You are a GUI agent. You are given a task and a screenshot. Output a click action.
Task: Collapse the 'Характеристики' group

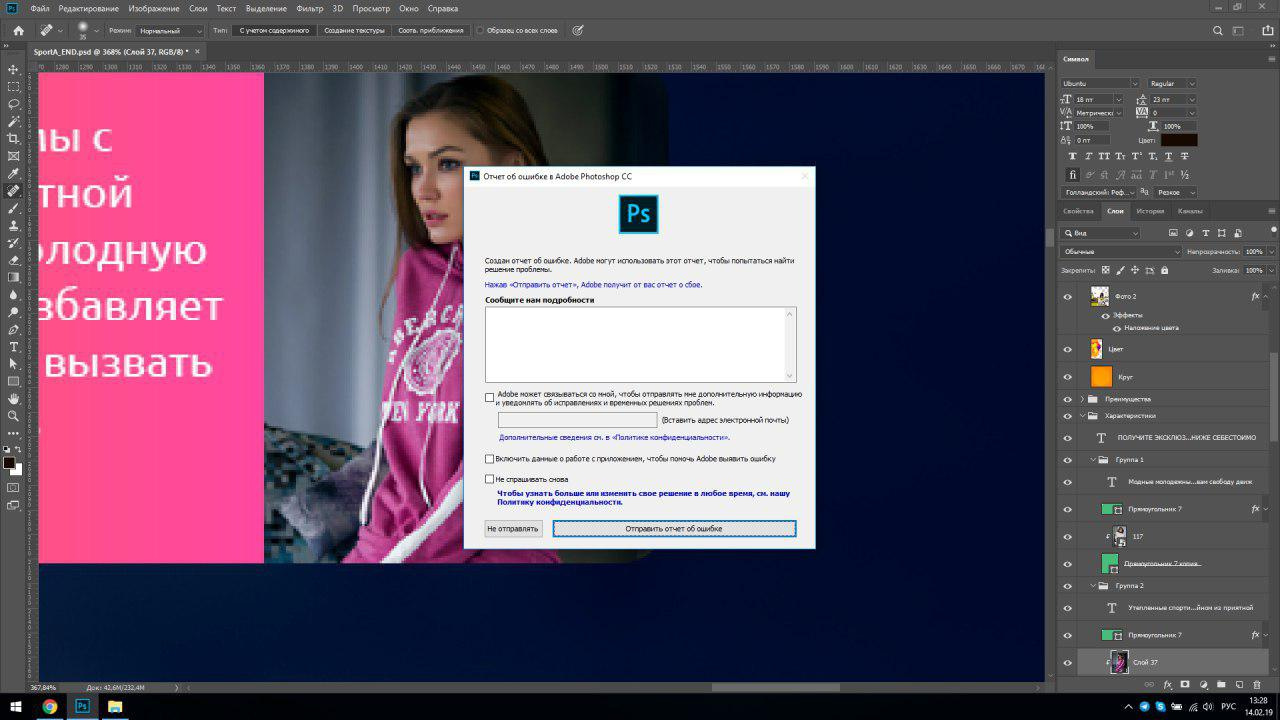pos(1082,415)
